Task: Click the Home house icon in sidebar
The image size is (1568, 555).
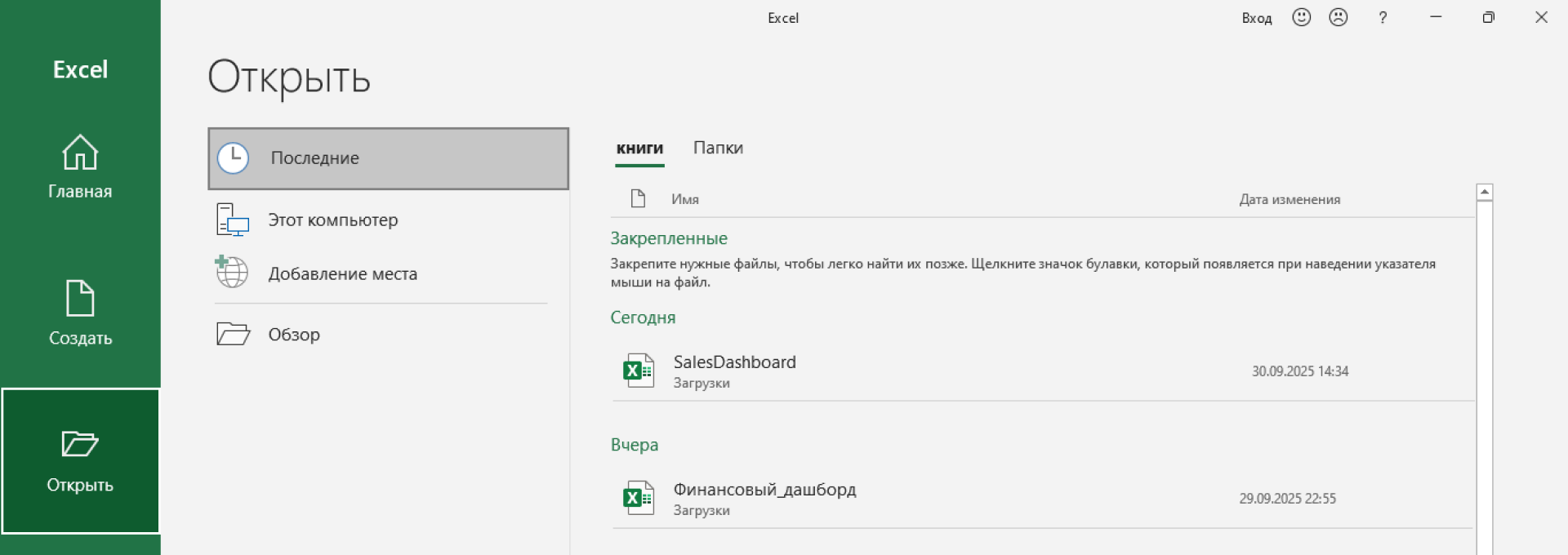Action: pos(80,153)
